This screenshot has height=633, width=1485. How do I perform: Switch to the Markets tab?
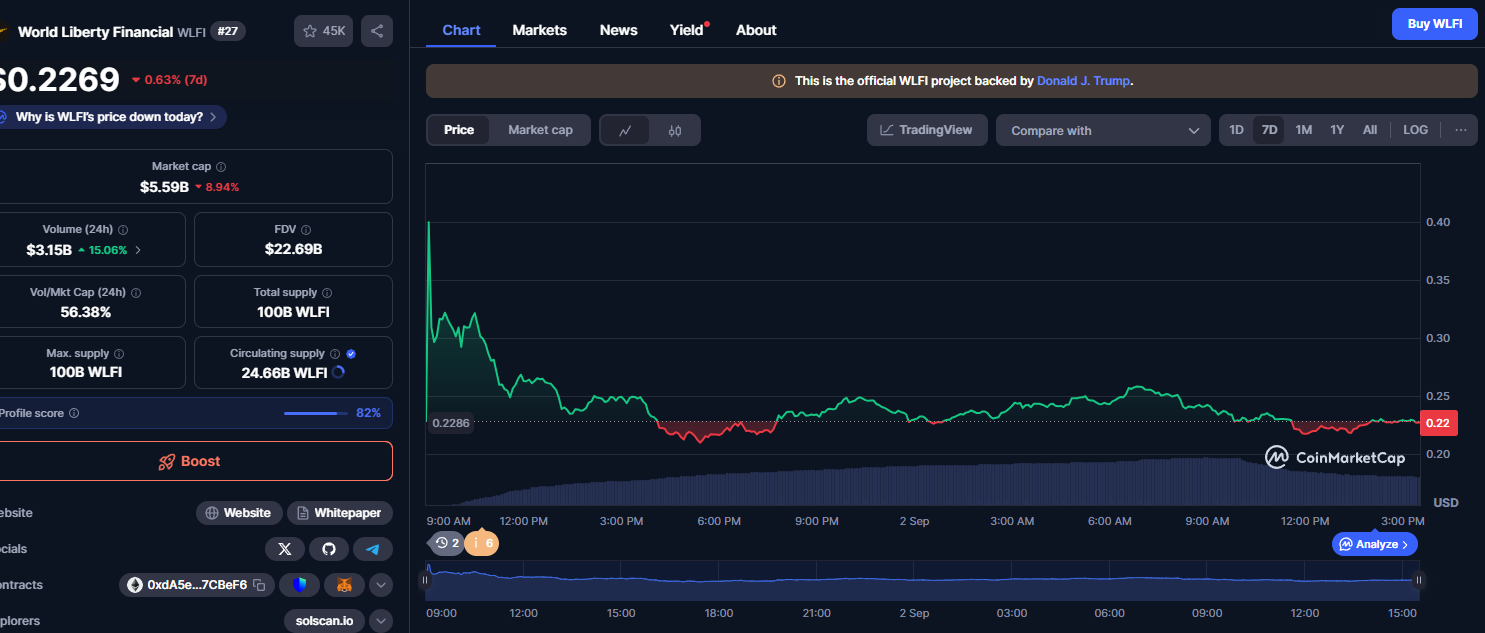(540, 30)
